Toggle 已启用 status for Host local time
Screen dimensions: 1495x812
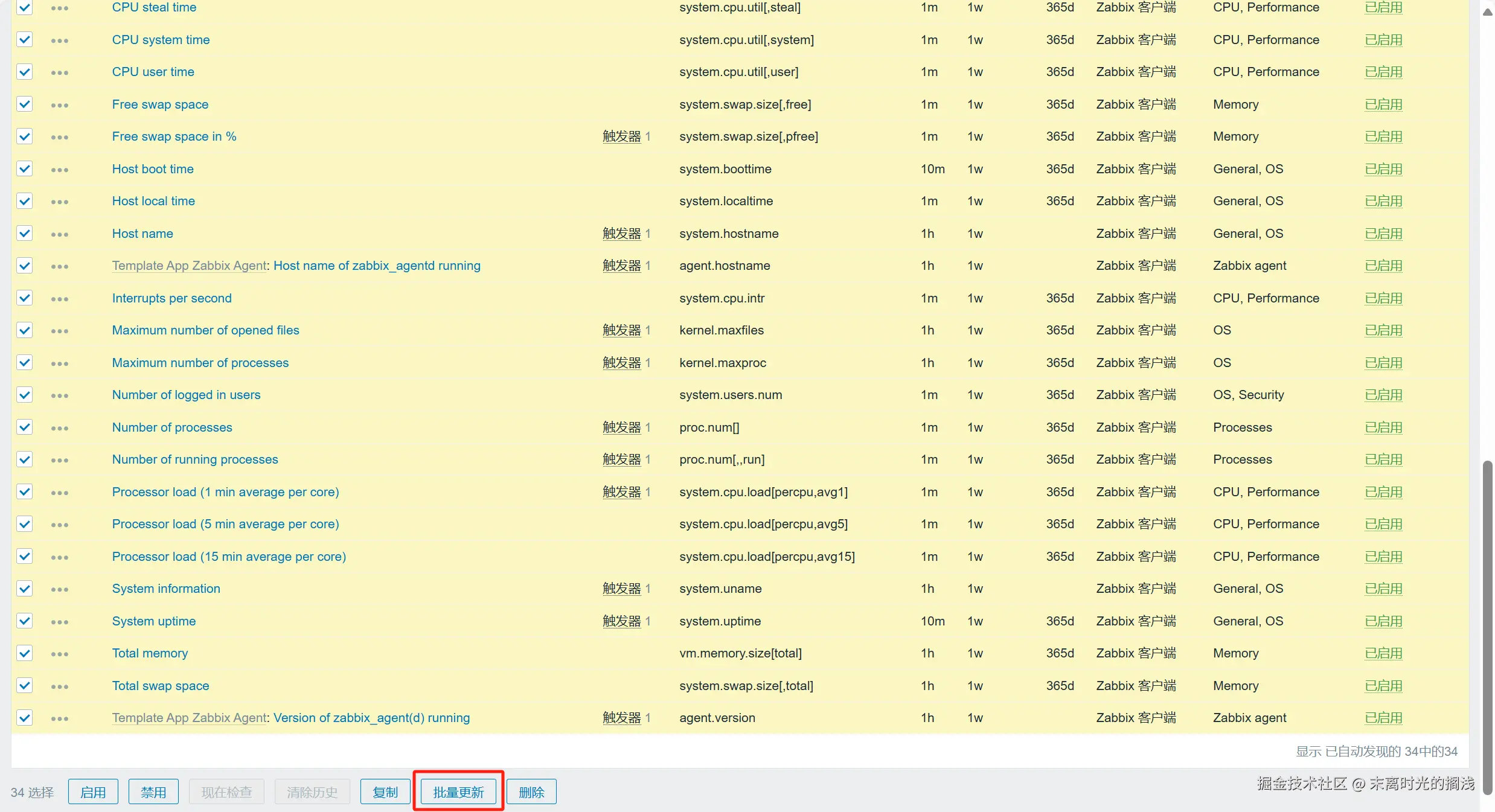click(1383, 201)
